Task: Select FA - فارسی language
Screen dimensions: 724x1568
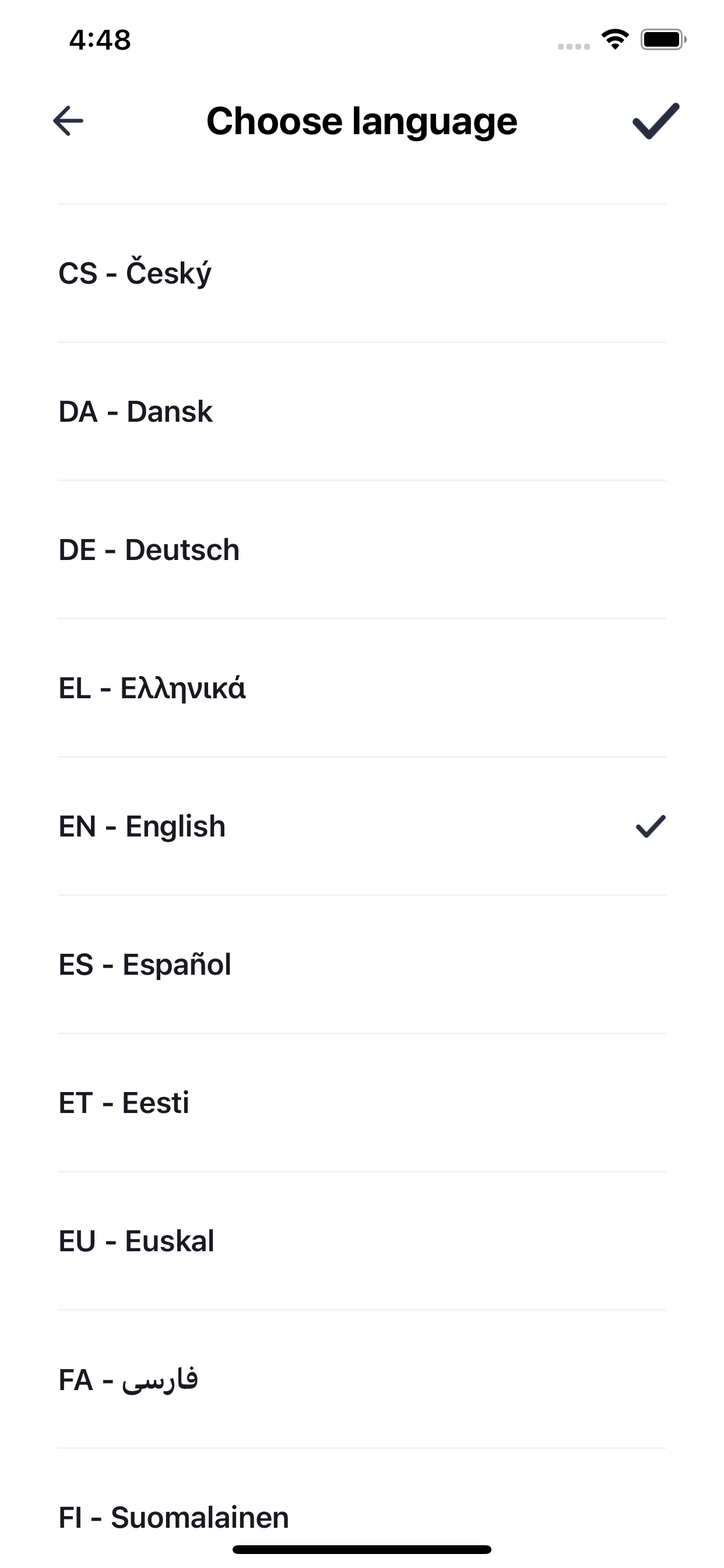Action: [362, 1378]
